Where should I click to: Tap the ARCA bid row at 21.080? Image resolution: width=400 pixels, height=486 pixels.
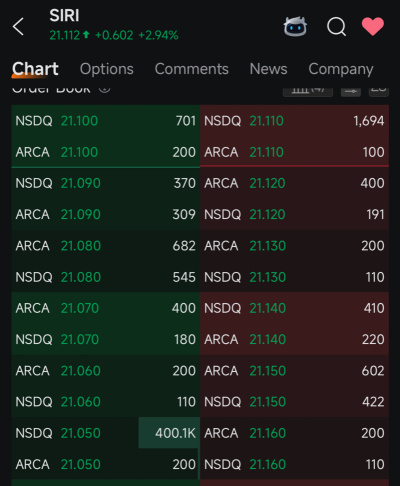click(106, 246)
